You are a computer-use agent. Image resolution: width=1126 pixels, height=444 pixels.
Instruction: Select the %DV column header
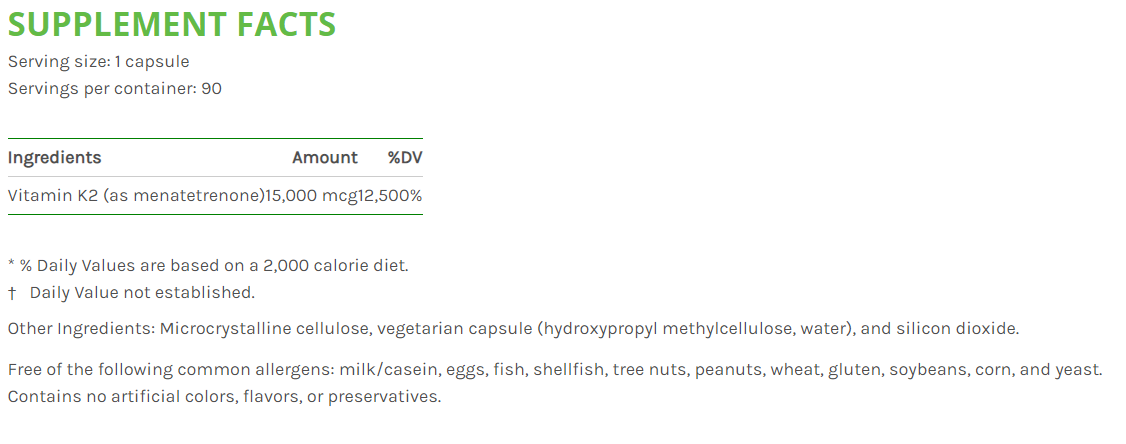(x=405, y=157)
